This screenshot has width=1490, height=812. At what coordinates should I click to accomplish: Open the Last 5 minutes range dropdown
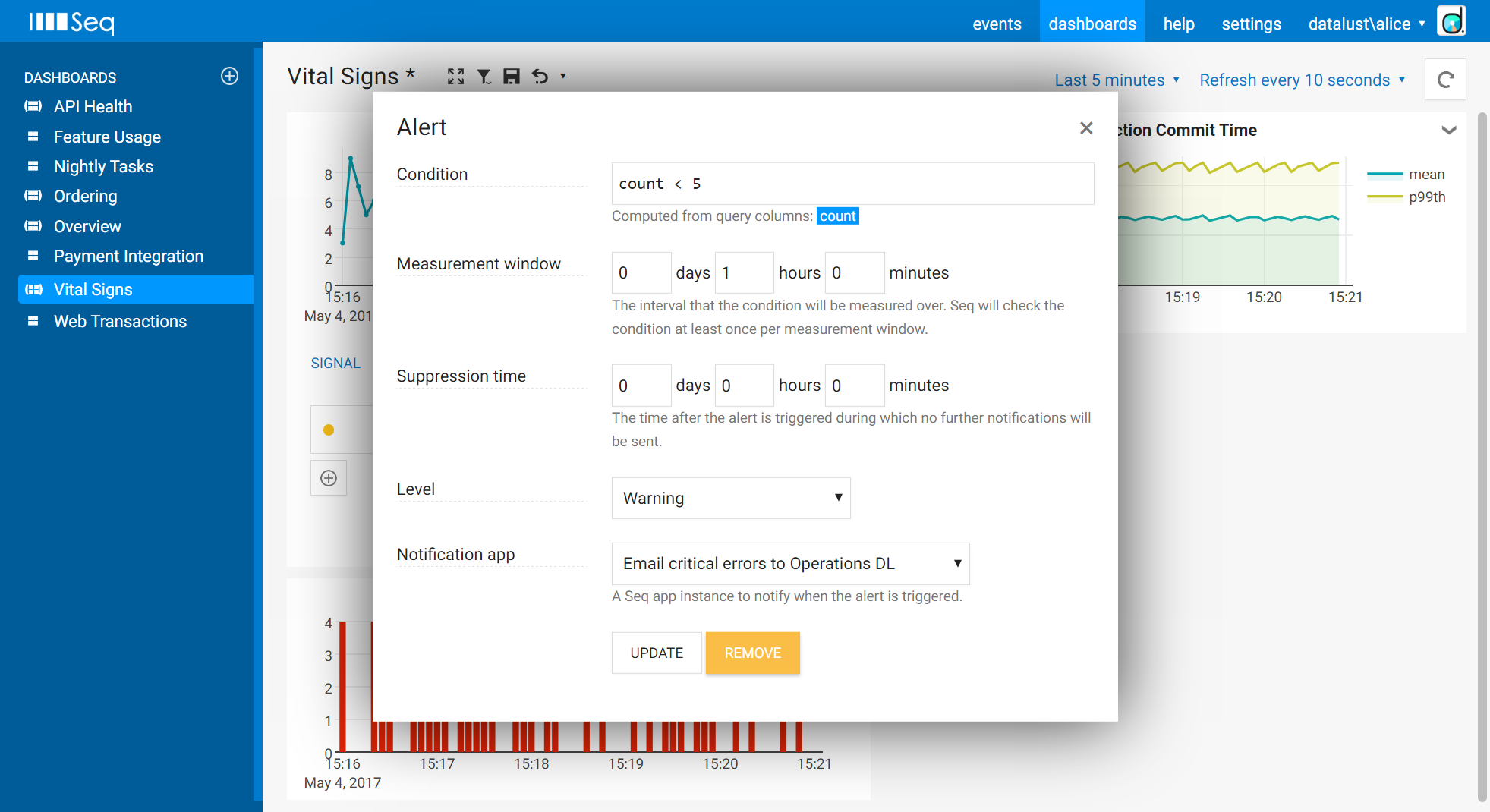[x=1117, y=80]
